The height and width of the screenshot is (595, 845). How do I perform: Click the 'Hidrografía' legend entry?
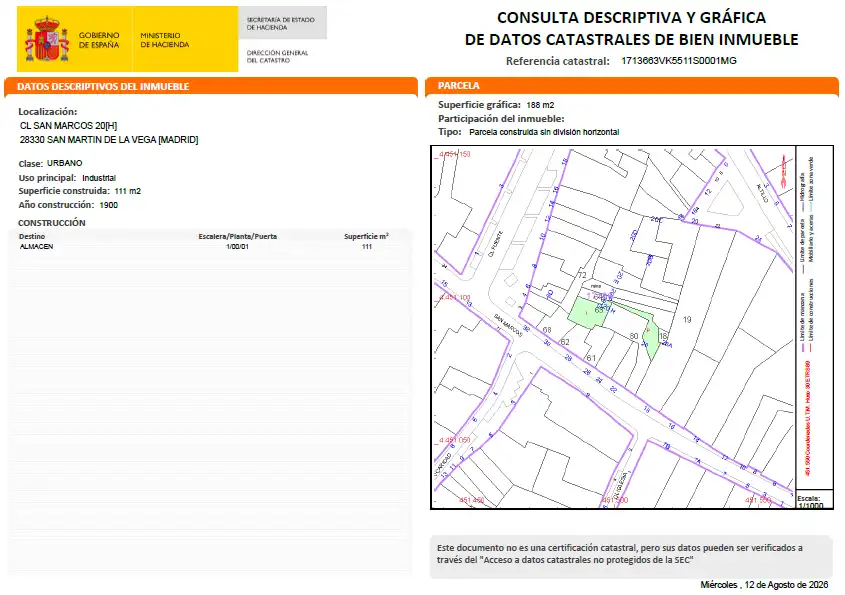tap(802, 193)
